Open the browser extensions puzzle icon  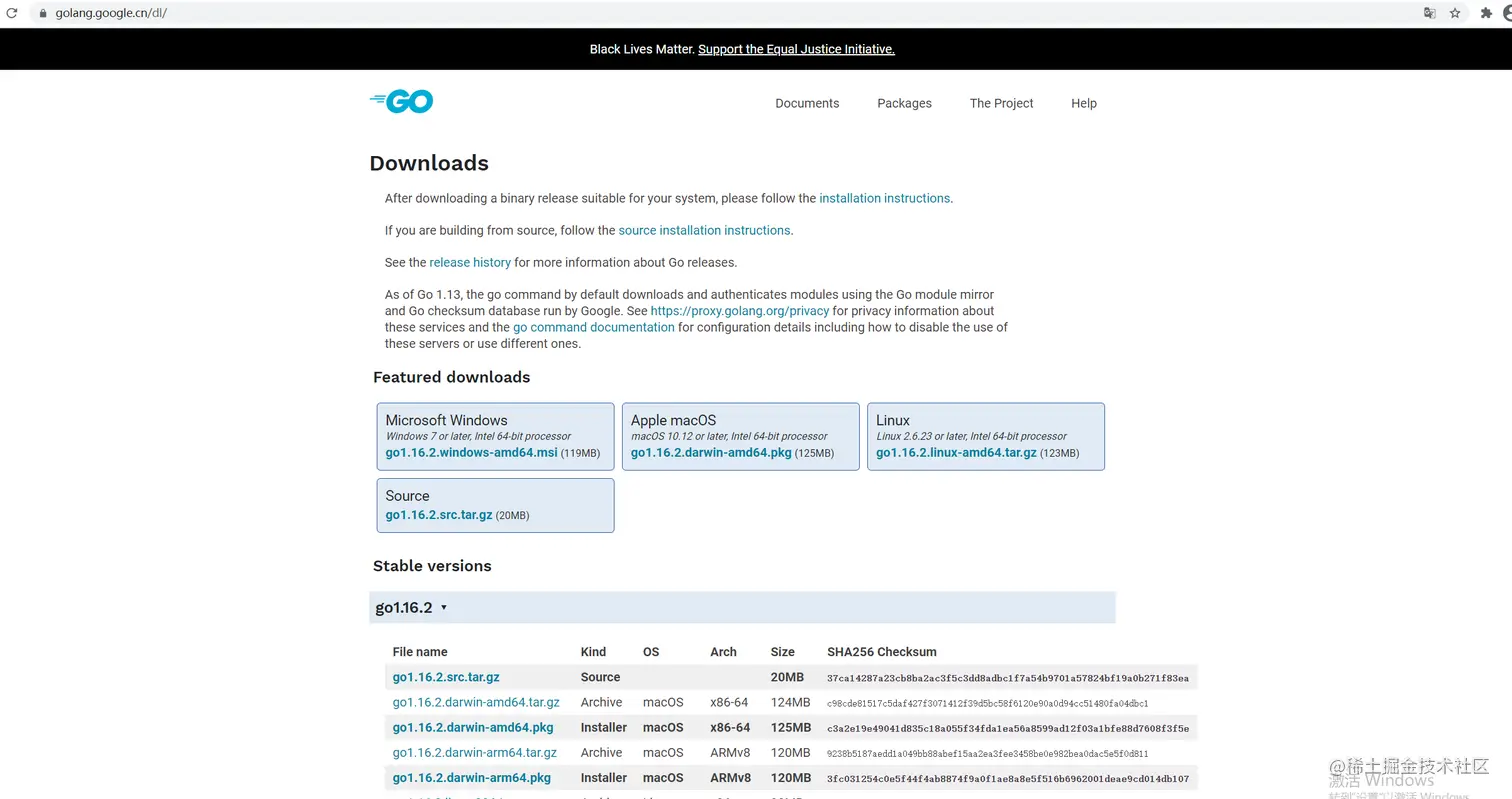pos(1486,13)
